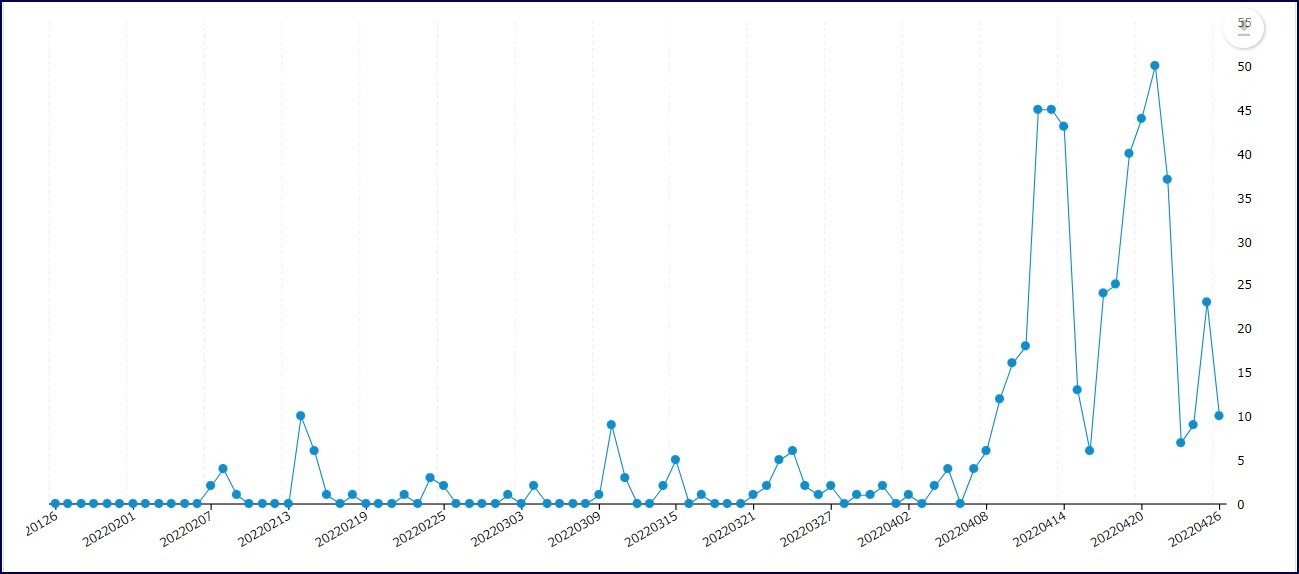Click the data point with value 37
1299x574 pixels.
coord(1167,179)
